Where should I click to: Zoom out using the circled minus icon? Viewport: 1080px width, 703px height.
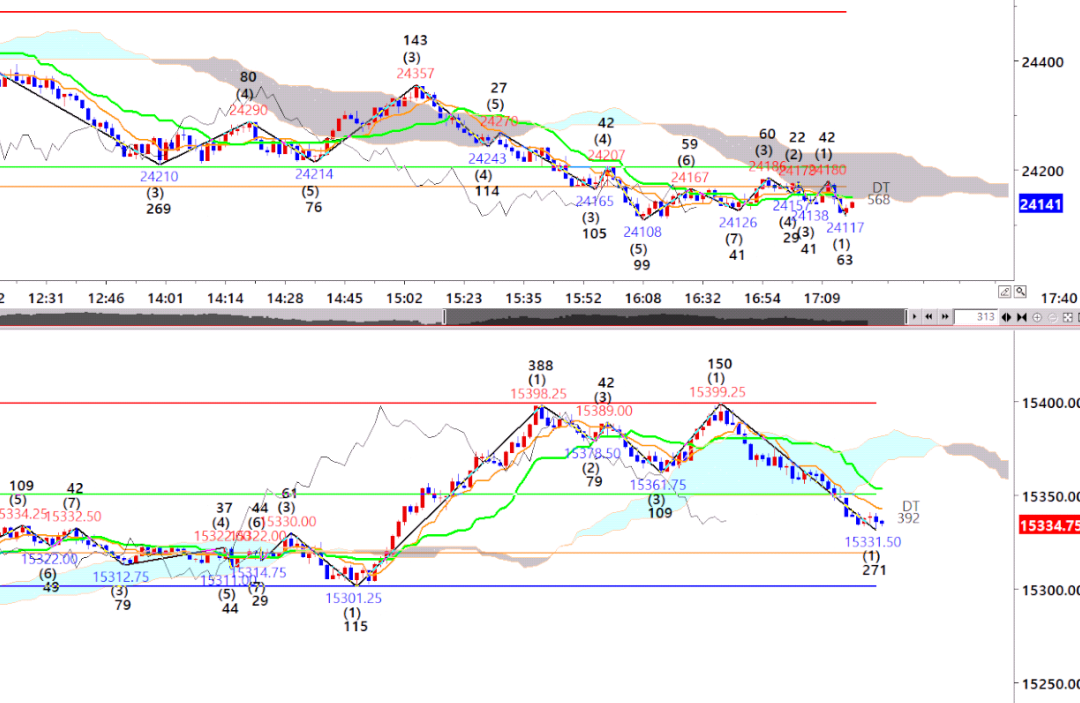[x=1052, y=317]
